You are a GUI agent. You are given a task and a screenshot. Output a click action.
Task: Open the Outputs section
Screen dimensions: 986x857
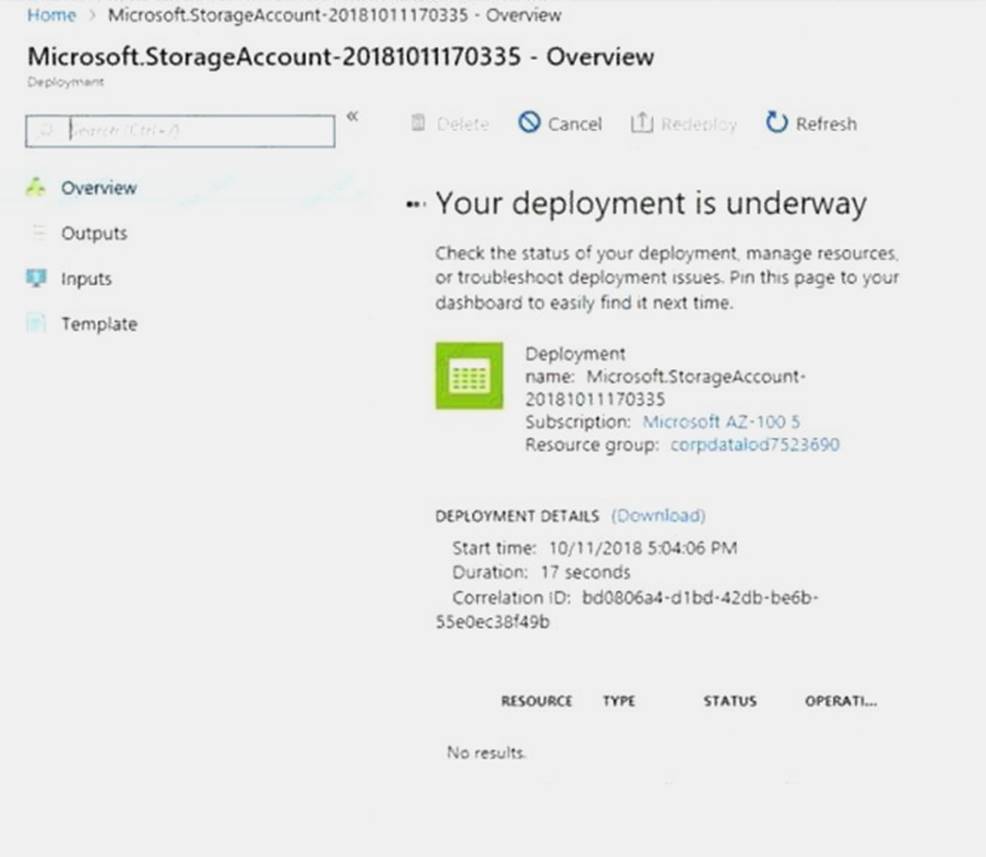94,233
